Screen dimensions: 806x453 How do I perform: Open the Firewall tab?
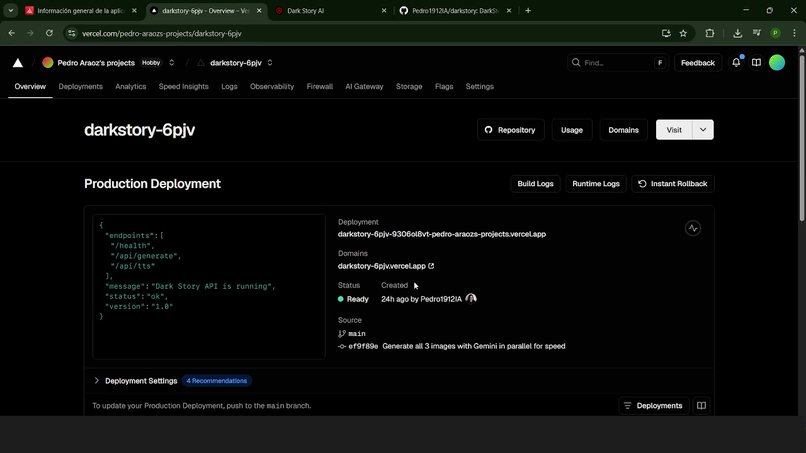coord(320,86)
